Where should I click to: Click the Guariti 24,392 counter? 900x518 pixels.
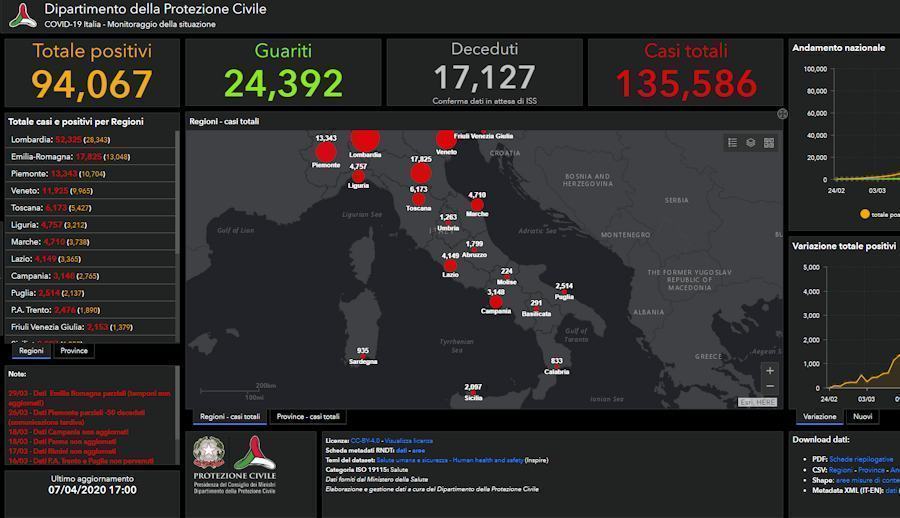tap(283, 72)
